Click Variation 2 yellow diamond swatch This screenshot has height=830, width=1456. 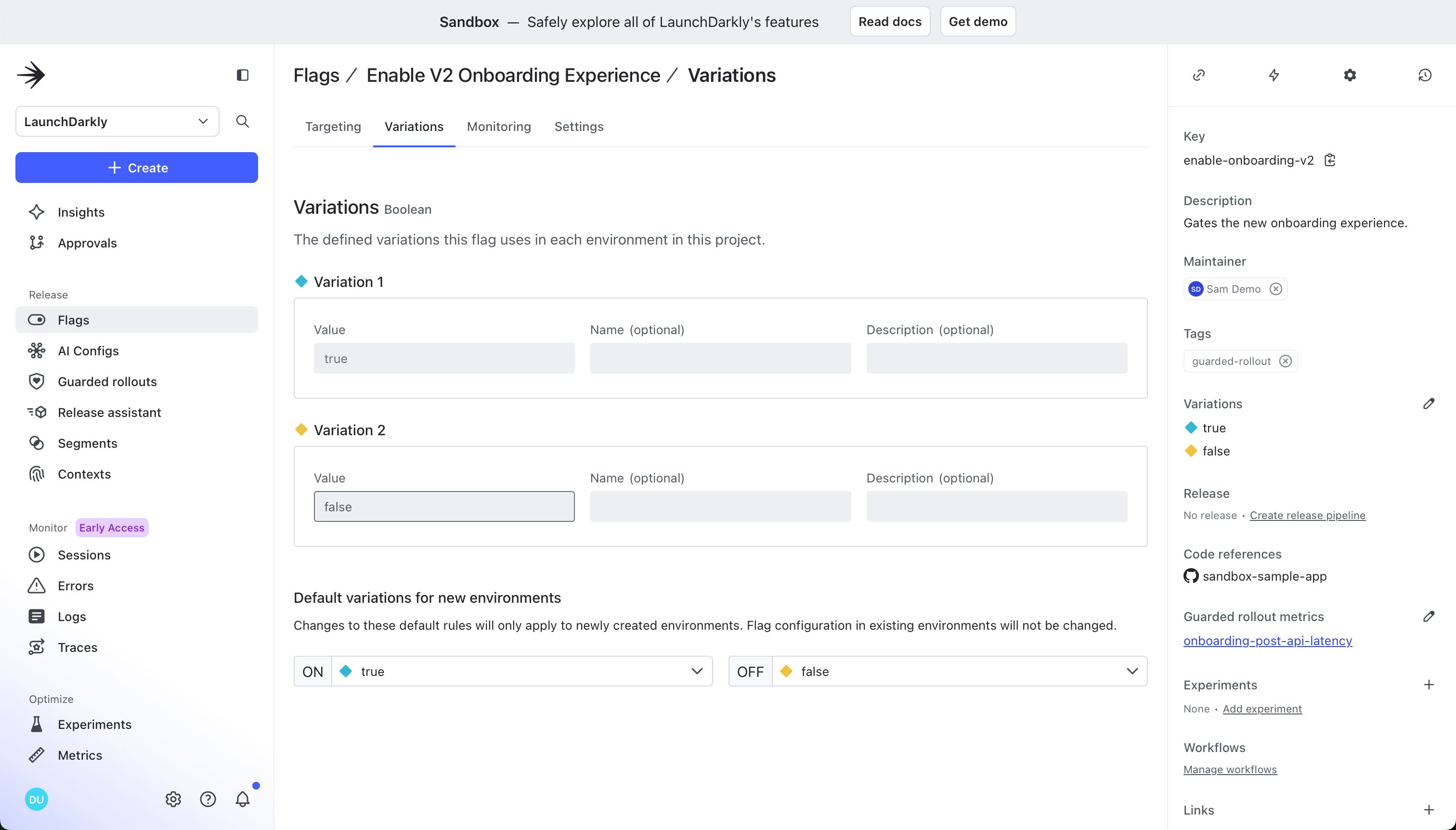(301, 429)
